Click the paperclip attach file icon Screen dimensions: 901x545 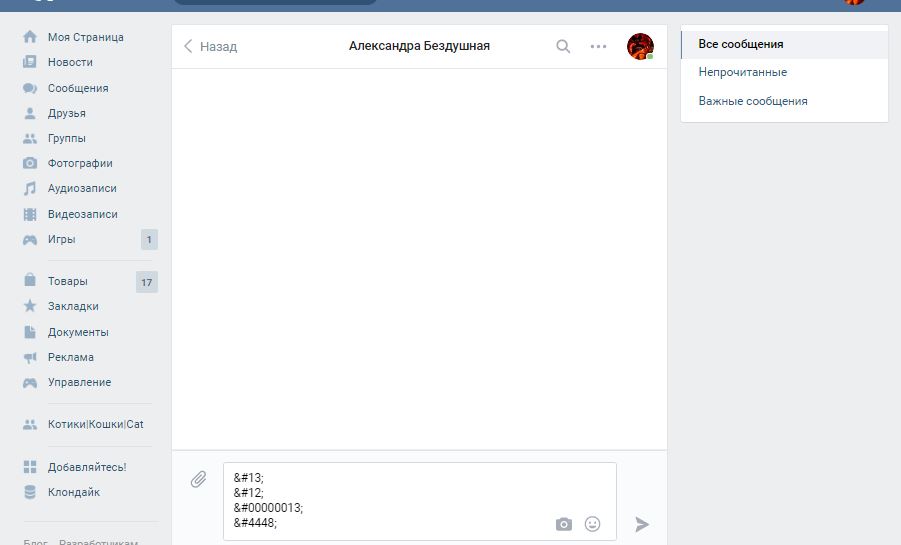(199, 479)
